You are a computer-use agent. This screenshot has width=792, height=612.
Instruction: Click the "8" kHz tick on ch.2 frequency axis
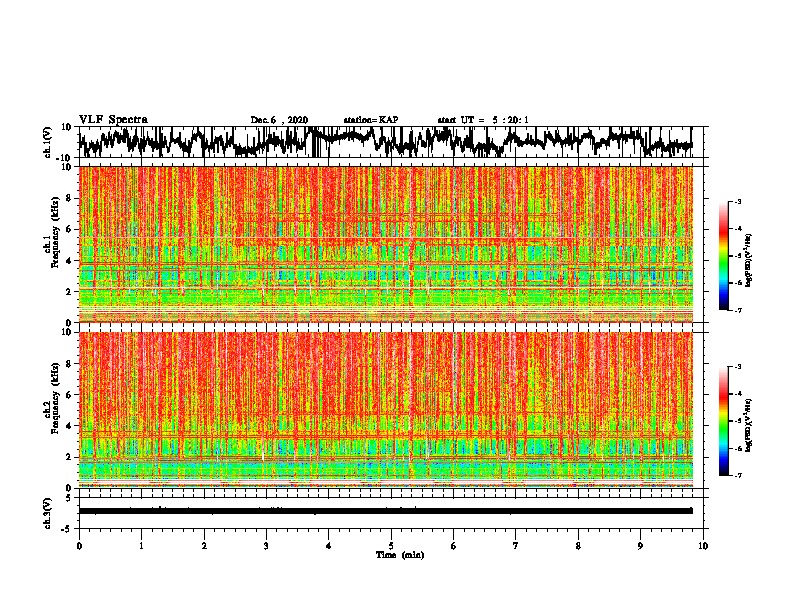(69, 364)
